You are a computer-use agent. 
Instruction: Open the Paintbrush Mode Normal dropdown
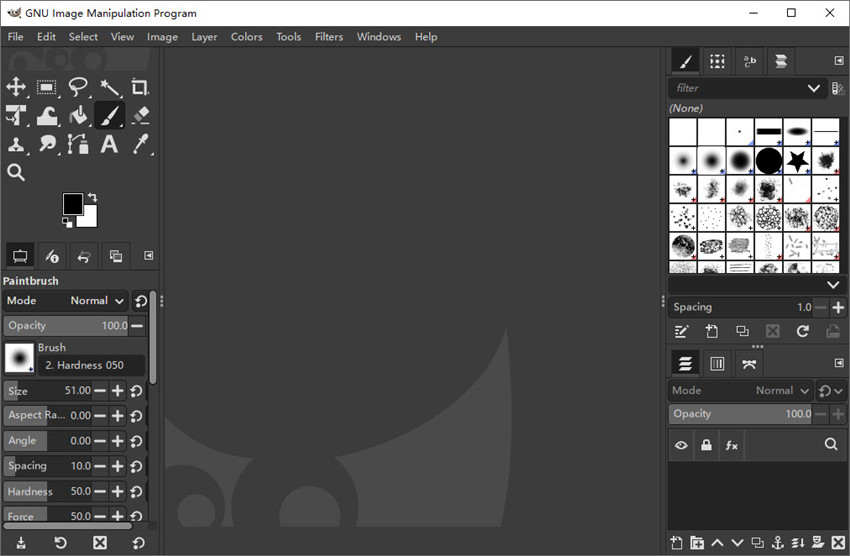click(x=66, y=301)
